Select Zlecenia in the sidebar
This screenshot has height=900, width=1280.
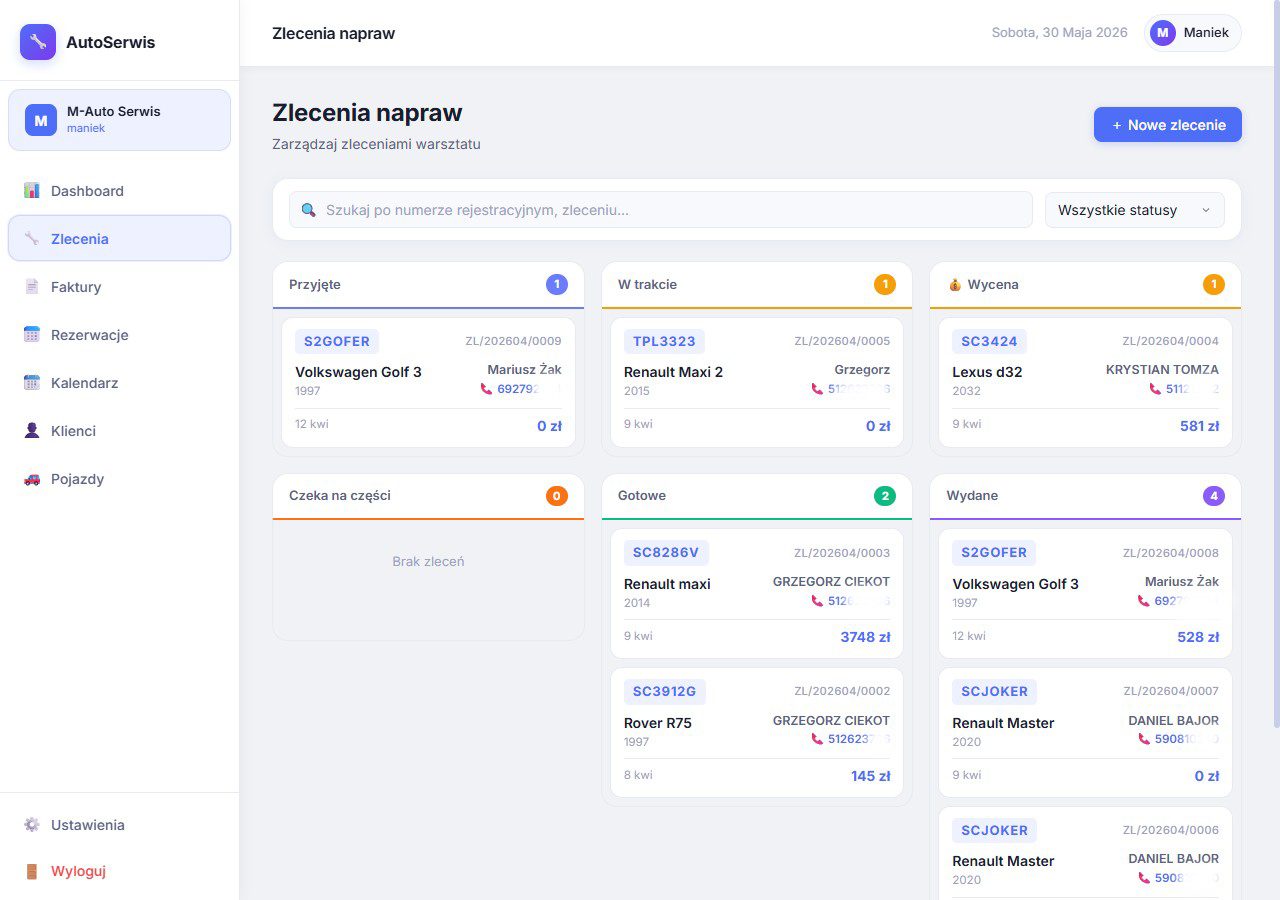tap(120, 239)
